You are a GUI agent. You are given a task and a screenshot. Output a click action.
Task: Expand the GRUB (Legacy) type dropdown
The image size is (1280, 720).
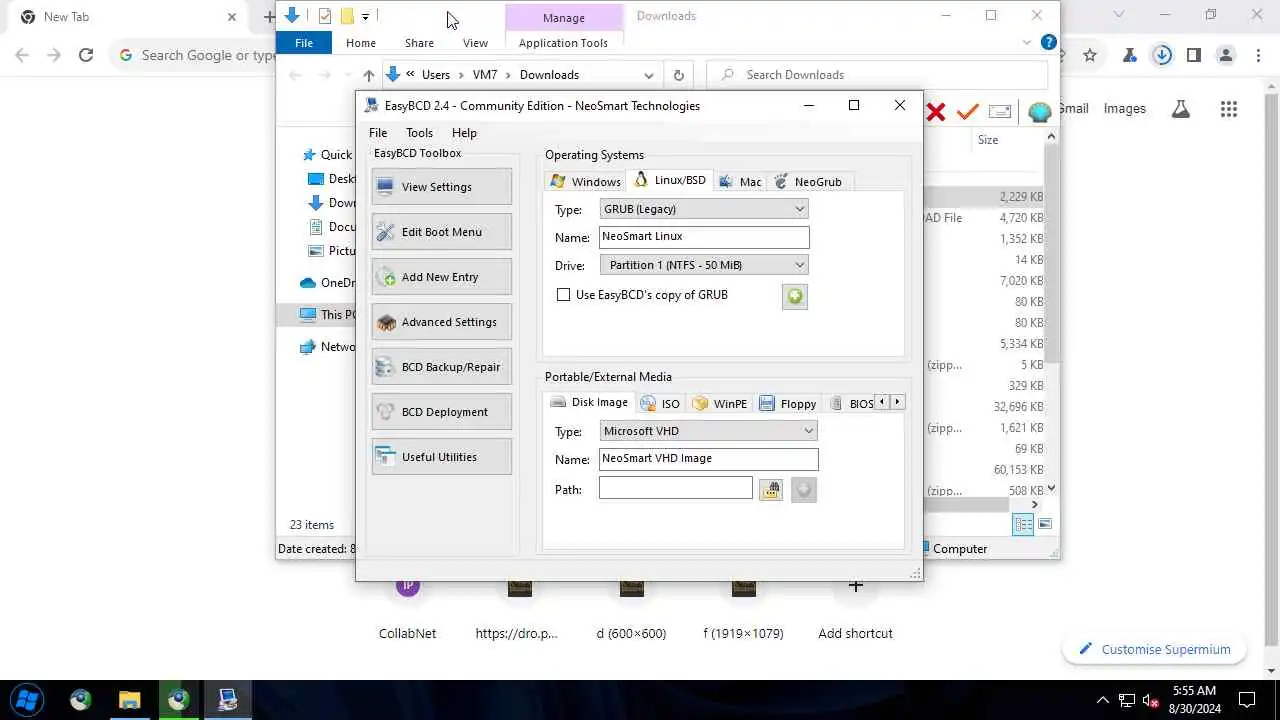point(704,209)
